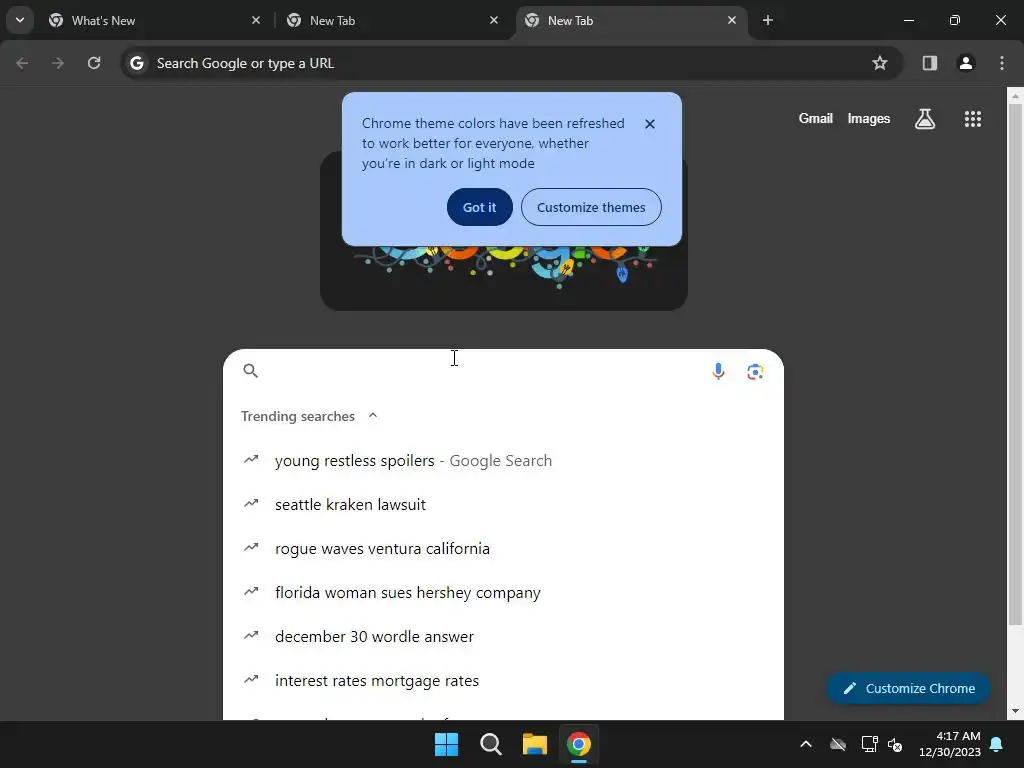The height and width of the screenshot is (768, 1024).
Task: Go back with the back arrow
Action: (x=22, y=63)
